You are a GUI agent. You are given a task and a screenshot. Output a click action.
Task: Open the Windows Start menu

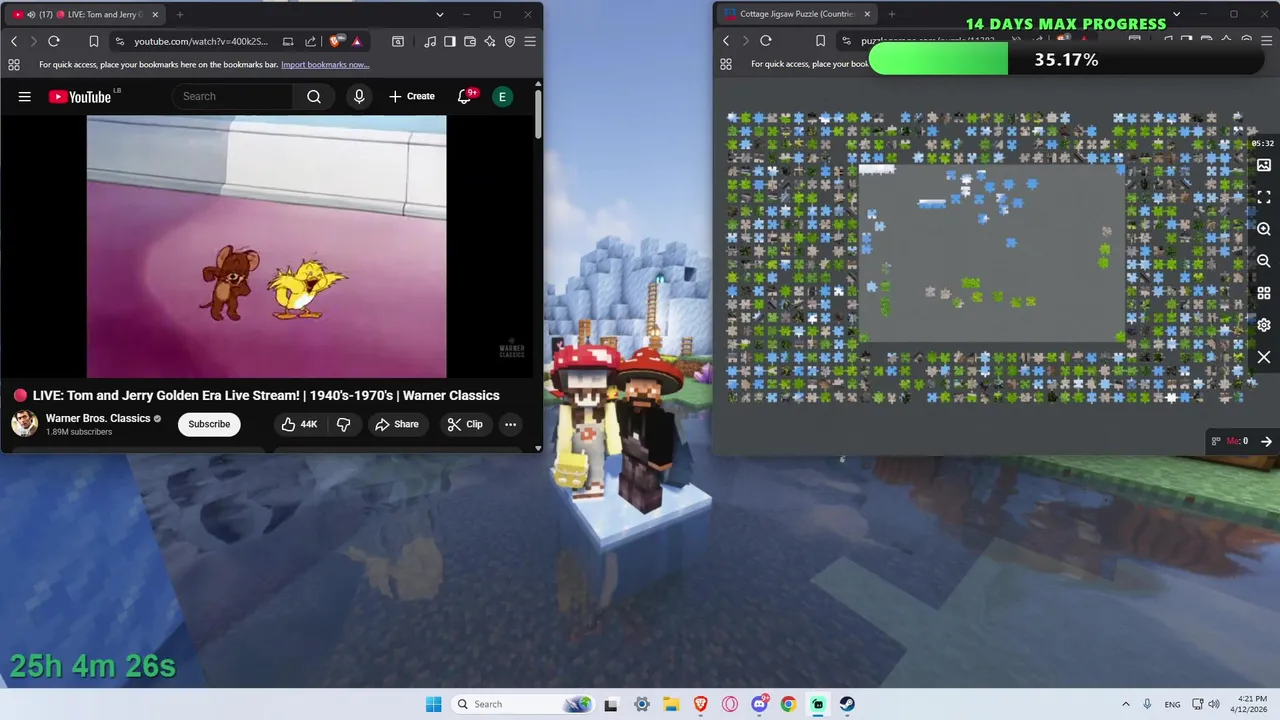pos(433,704)
